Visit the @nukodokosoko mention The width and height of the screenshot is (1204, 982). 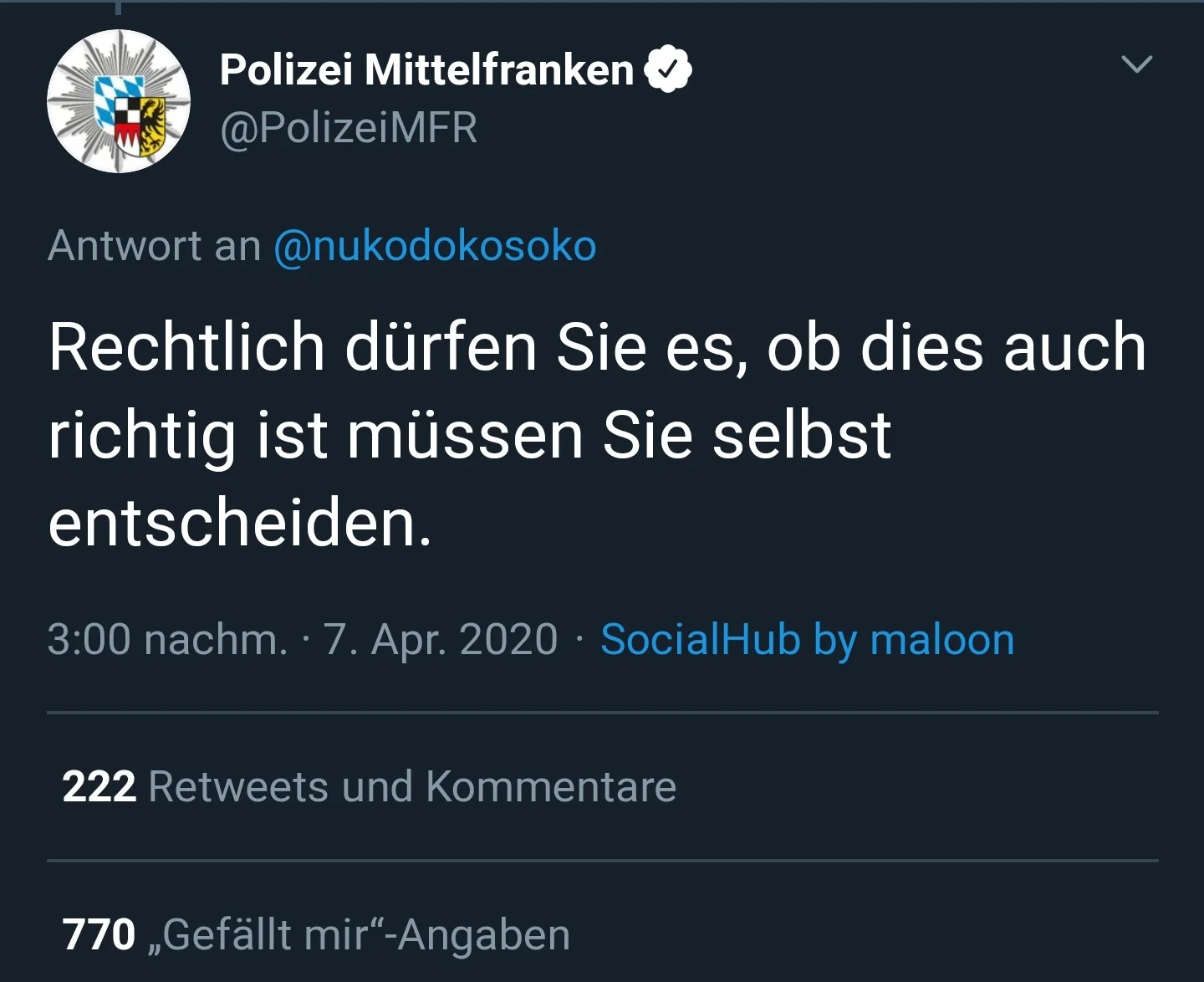435,246
